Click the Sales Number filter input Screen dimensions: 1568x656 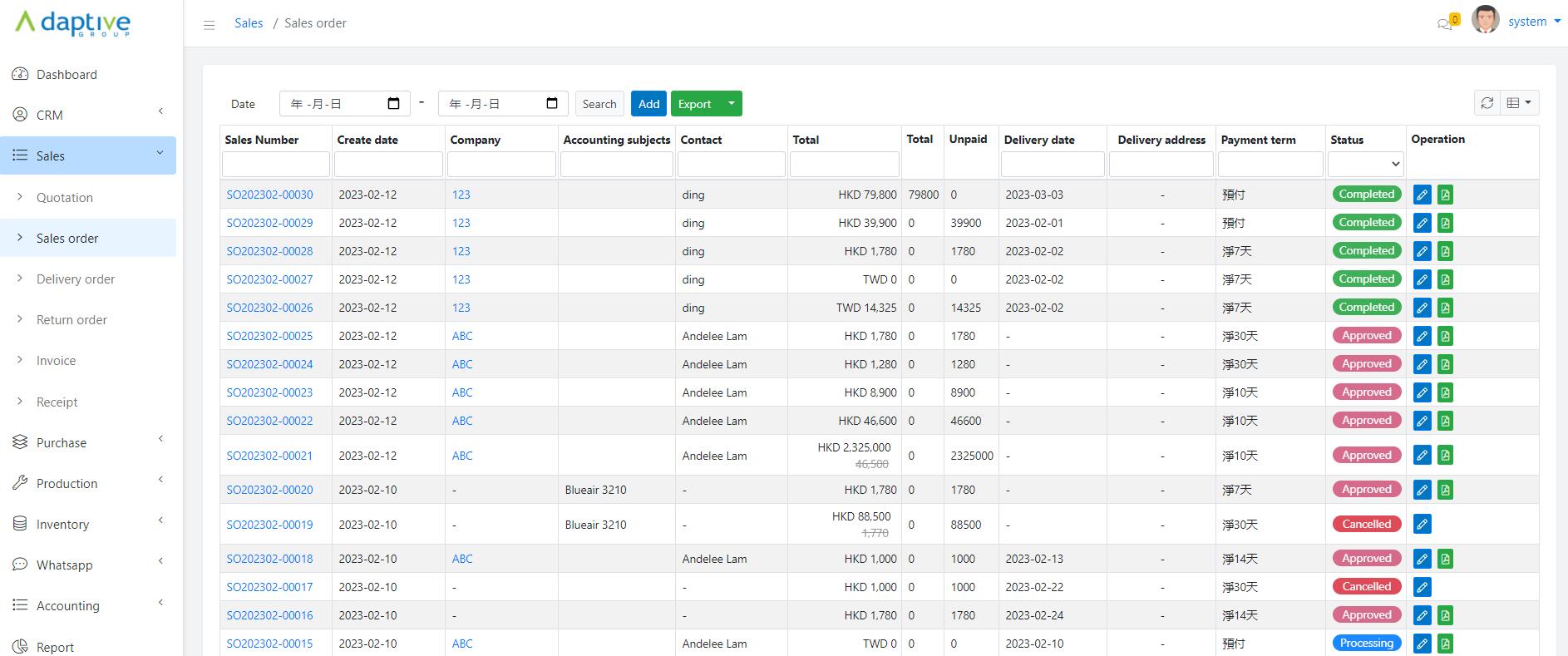(x=276, y=165)
